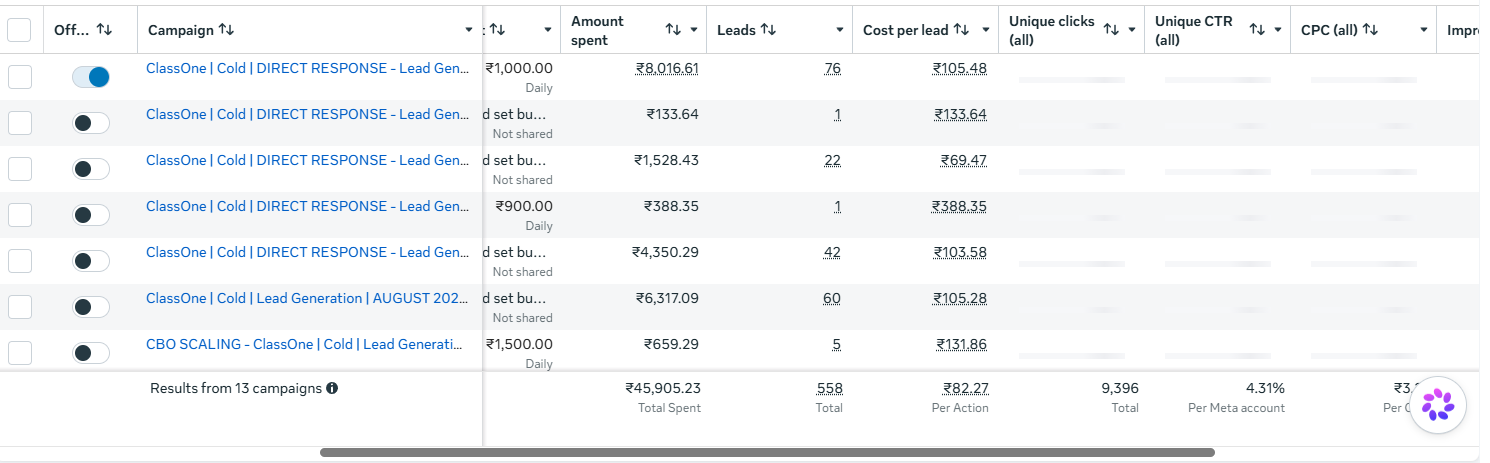Sort by Unique clicks (all) arrows
This screenshot has height=463, width=1490.
tap(1111, 30)
